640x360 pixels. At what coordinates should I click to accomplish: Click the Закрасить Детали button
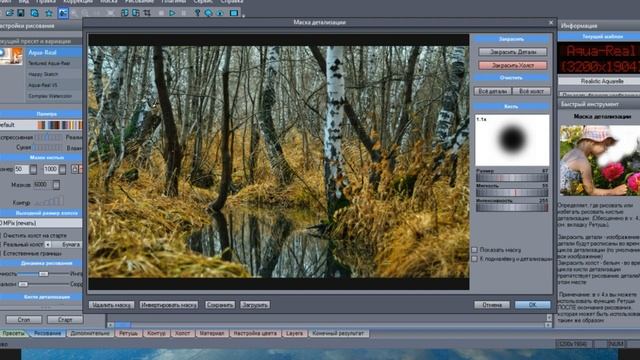[x=513, y=52]
